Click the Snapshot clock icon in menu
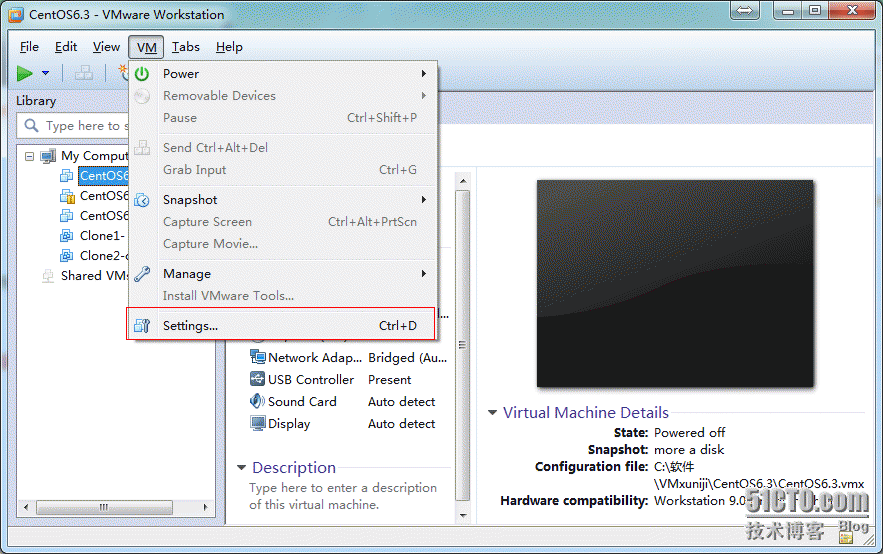This screenshot has width=883, height=554. [x=142, y=200]
